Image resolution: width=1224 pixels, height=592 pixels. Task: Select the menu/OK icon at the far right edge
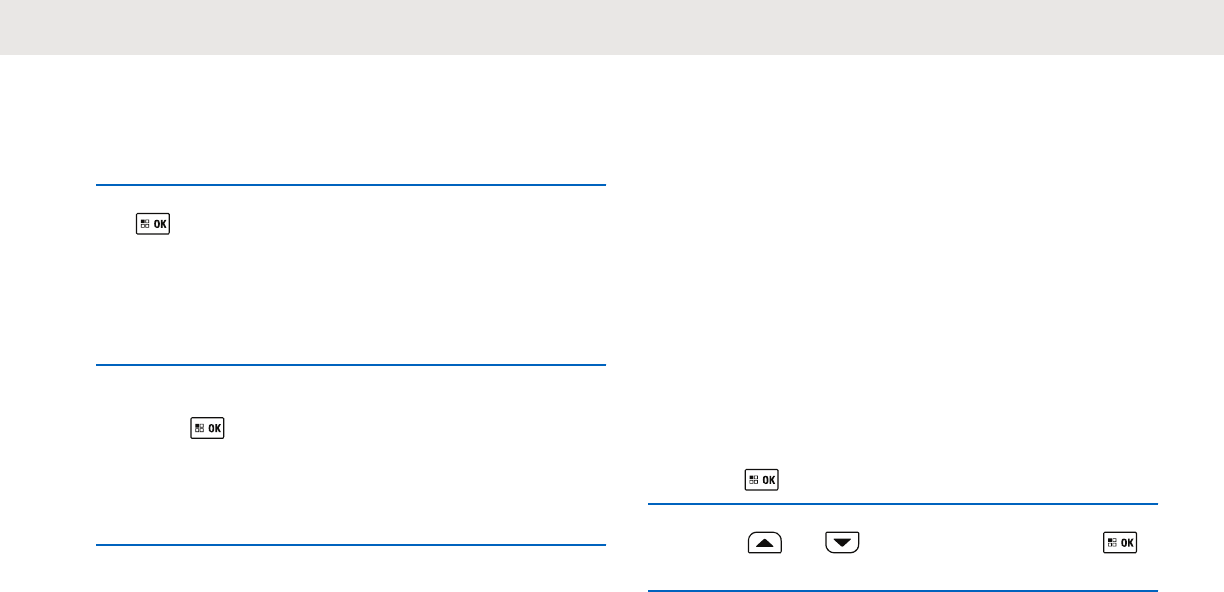(x=1121, y=543)
